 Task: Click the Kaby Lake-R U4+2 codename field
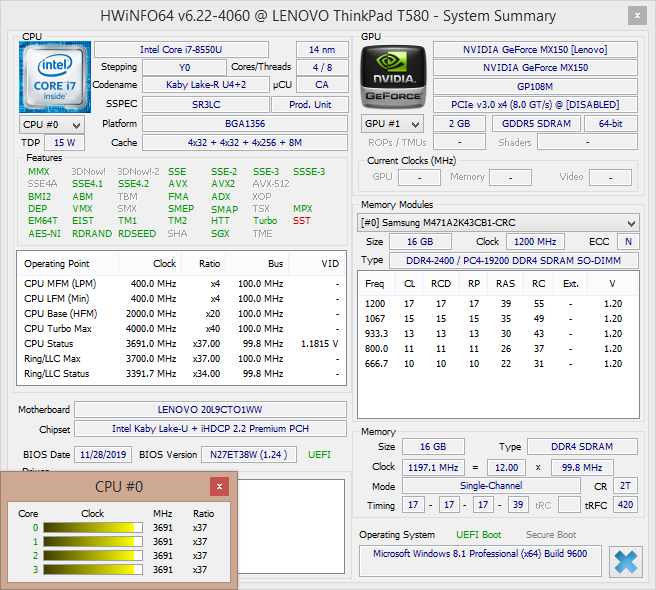[x=206, y=85]
